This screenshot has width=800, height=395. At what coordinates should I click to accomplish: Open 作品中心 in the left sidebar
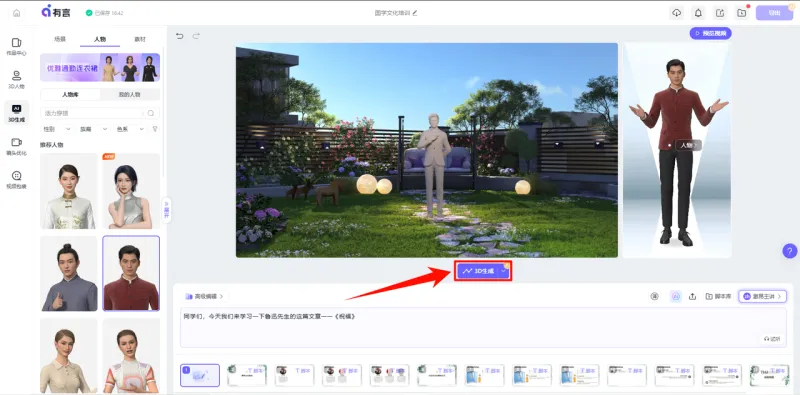coord(16,46)
